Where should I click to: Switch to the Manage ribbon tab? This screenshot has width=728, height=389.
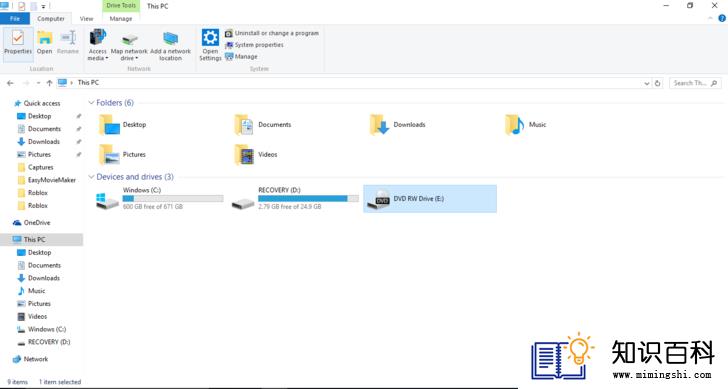[x=121, y=19]
